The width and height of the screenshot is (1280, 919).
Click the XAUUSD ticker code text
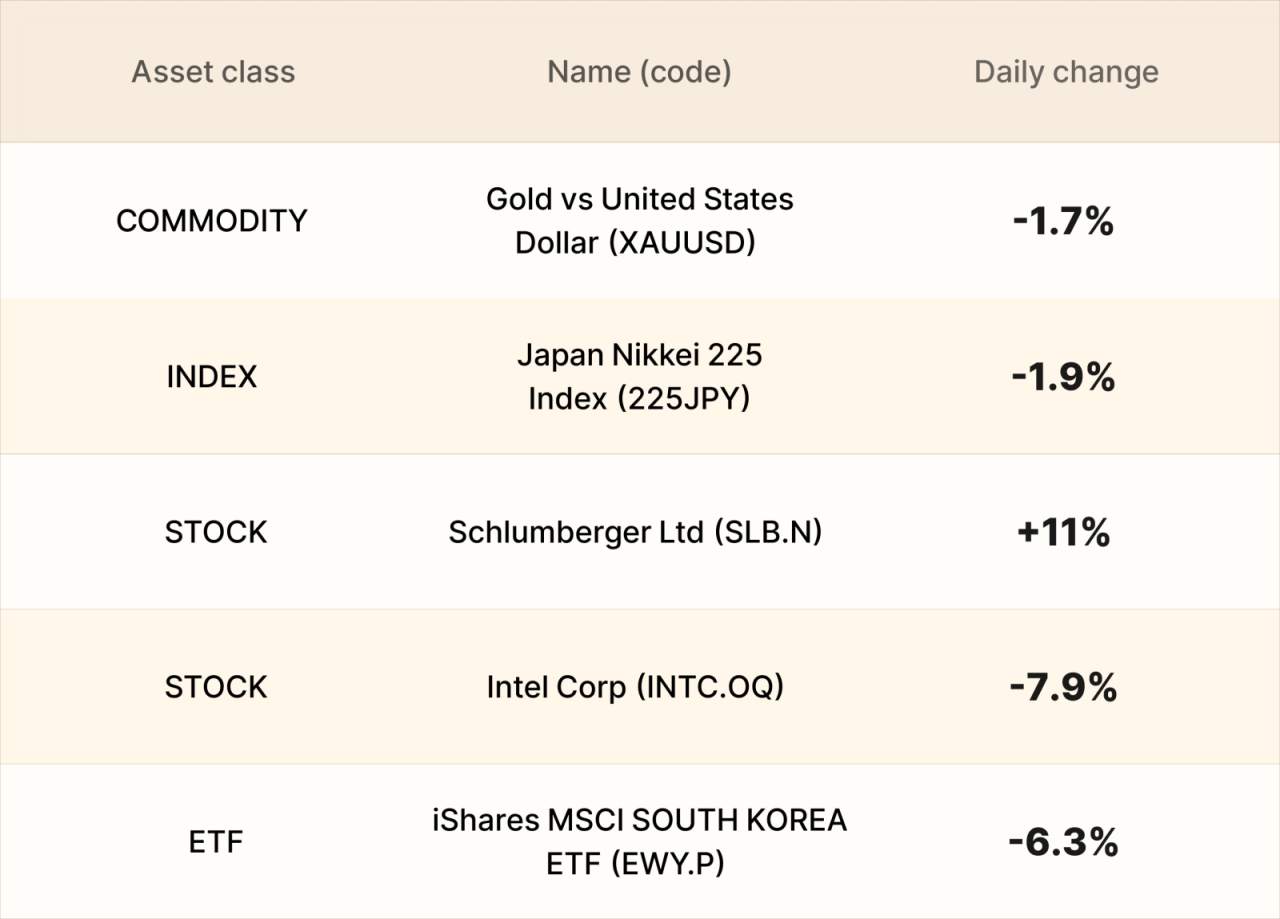[682, 243]
